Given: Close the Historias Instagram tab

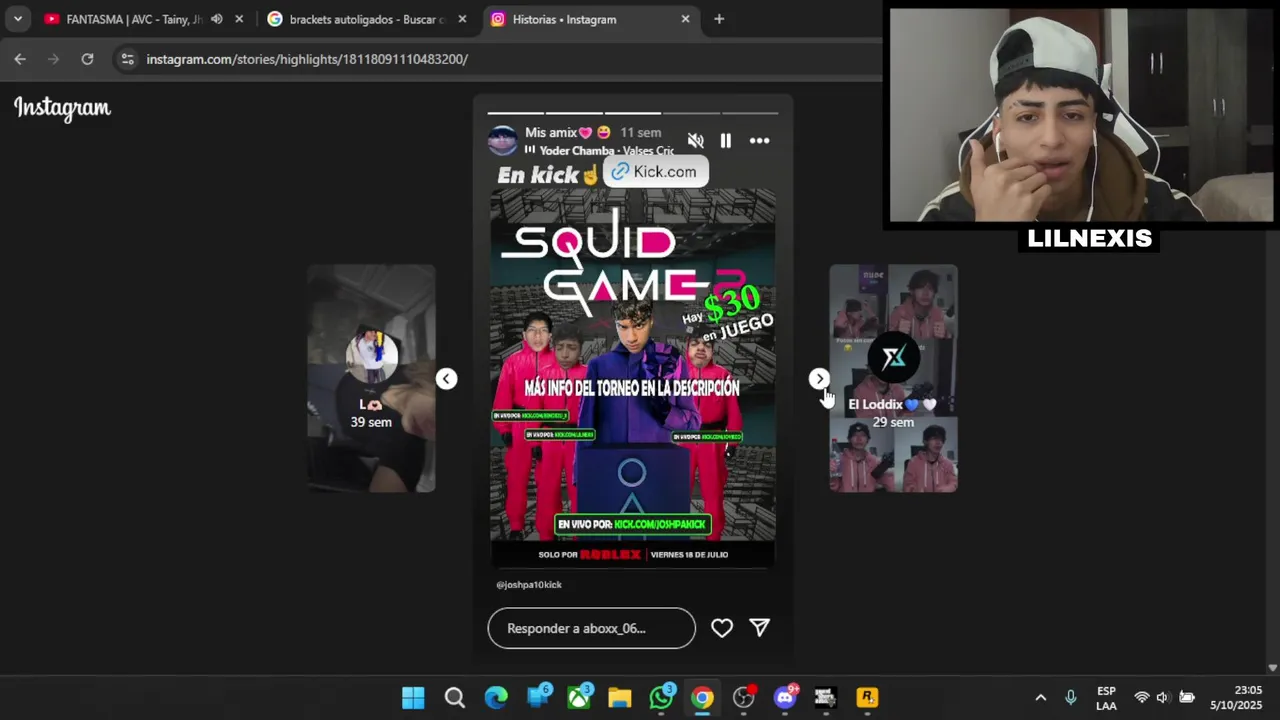Looking at the screenshot, I should point(685,19).
